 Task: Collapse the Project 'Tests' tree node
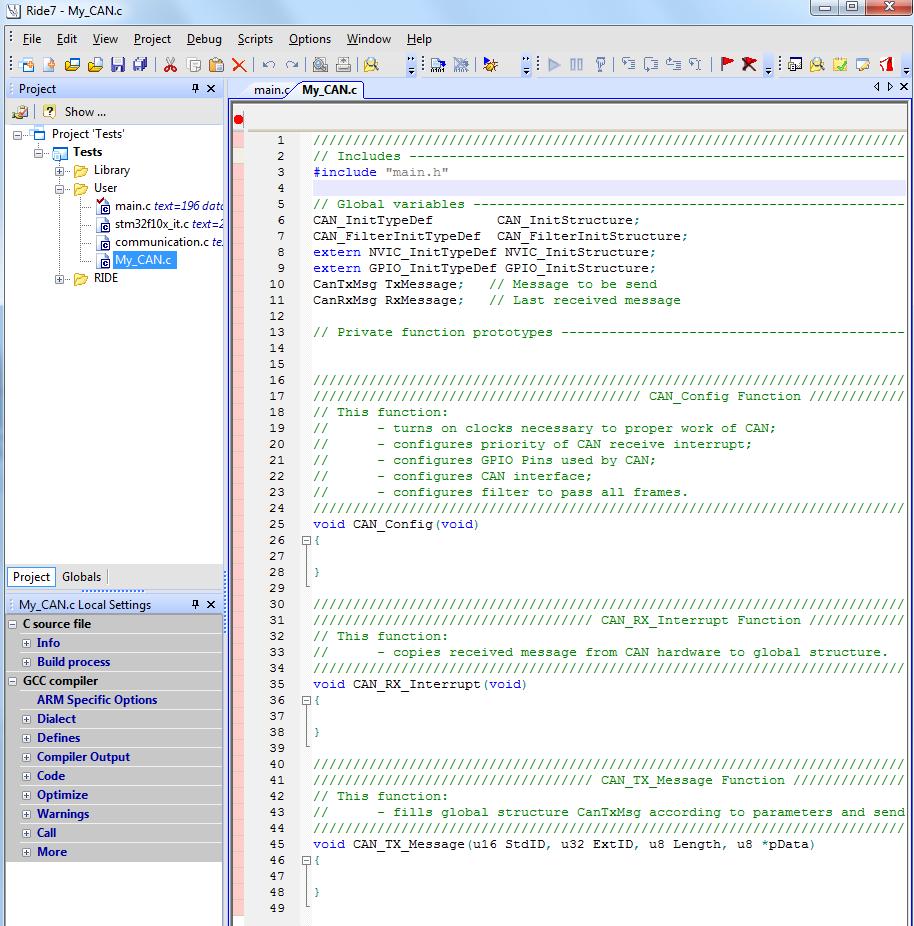(x=18, y=135)
